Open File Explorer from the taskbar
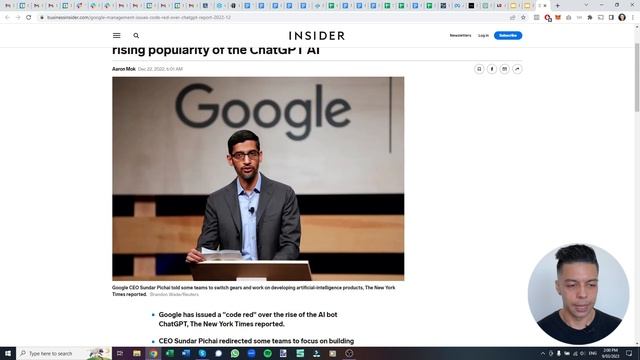Screen dimensions: 640x360 137,353
